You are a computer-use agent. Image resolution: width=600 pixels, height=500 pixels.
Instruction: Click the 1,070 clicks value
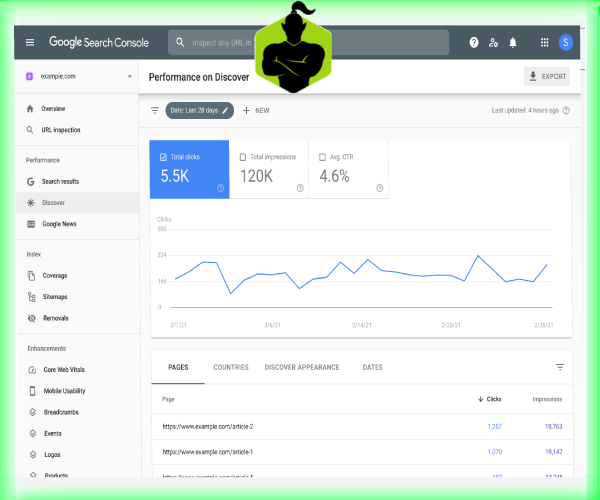[494, 452]
